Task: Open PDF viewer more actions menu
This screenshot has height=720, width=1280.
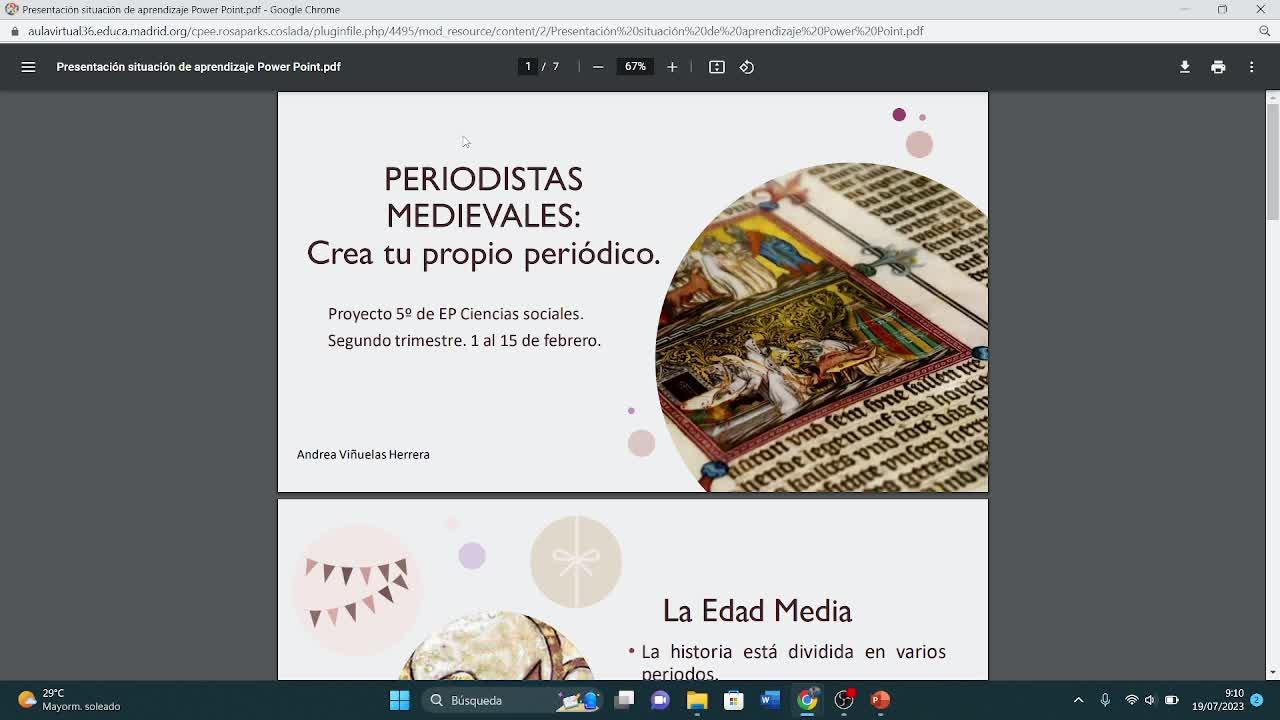Action: click(1251, 67)
